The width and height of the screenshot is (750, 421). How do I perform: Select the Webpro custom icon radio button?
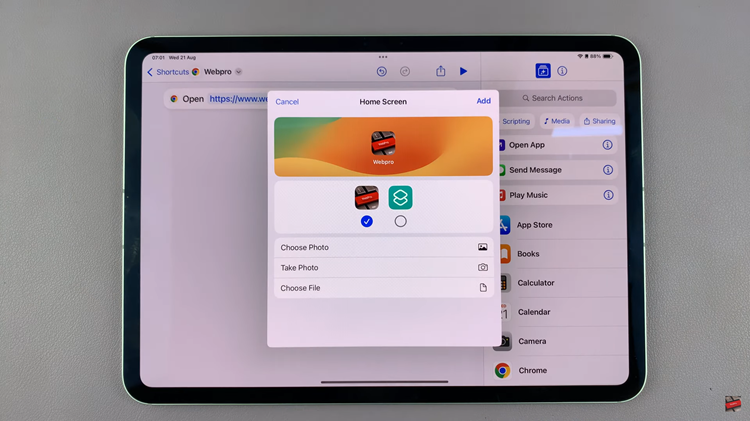(367, 221)
